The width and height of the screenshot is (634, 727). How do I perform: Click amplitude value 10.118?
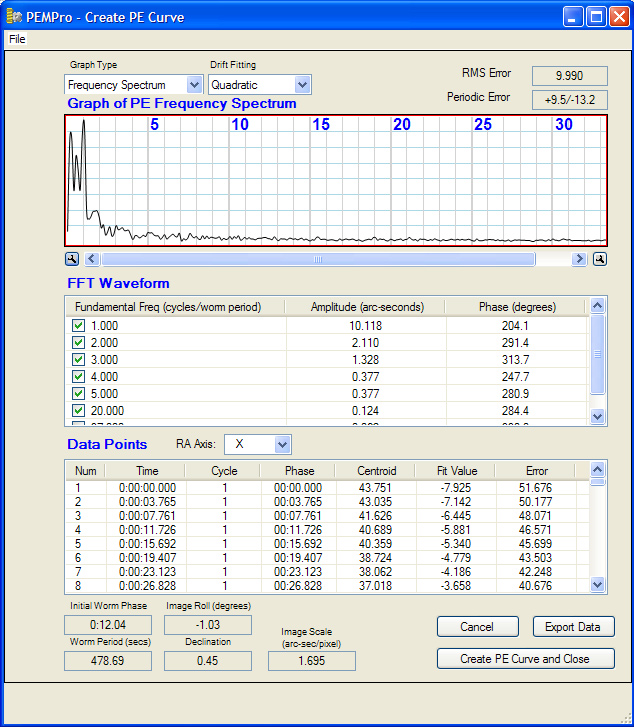(365, 325)
